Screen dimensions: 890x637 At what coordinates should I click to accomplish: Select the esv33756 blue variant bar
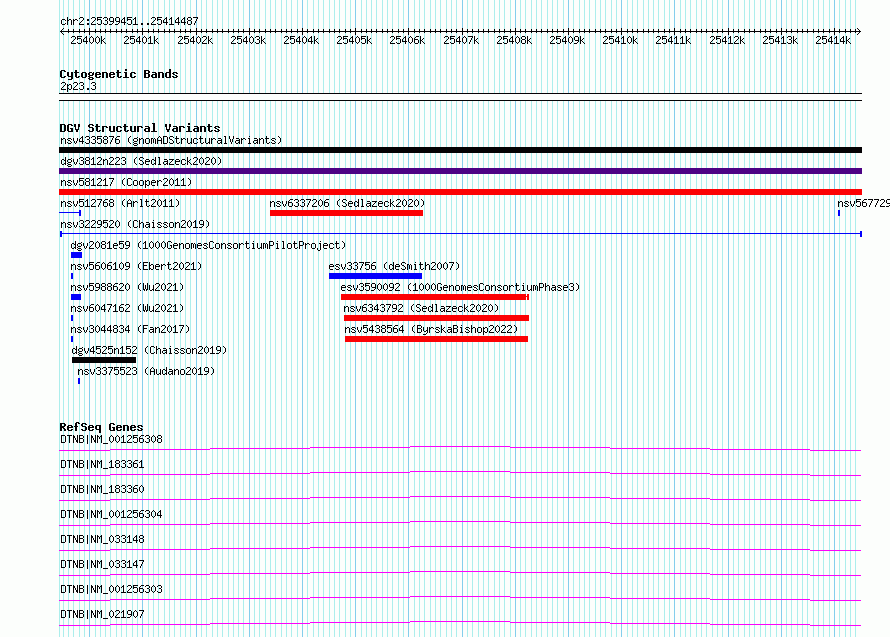375,276
